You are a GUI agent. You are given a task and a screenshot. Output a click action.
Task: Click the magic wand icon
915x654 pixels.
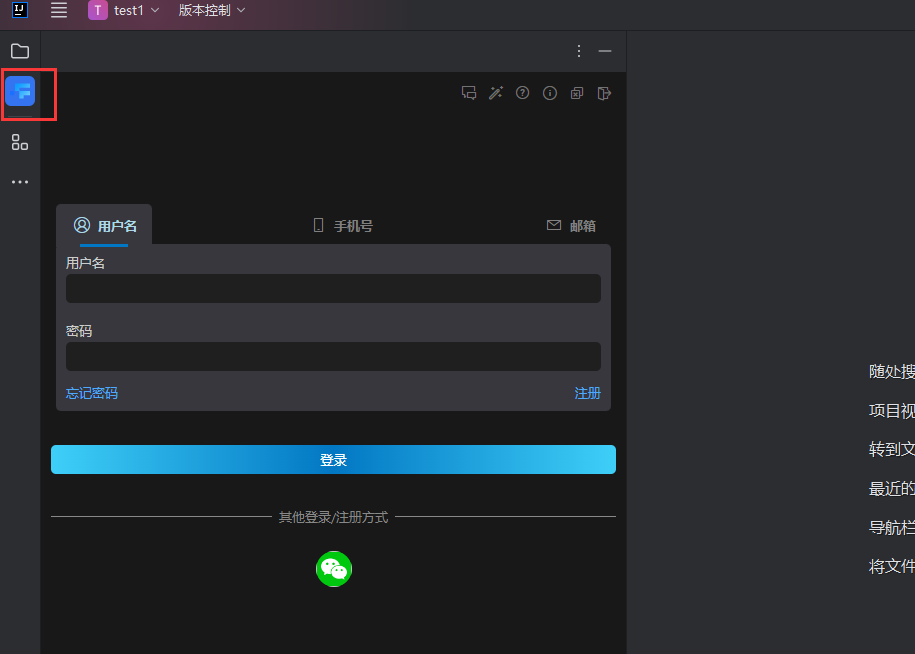[x=495, y=93]
